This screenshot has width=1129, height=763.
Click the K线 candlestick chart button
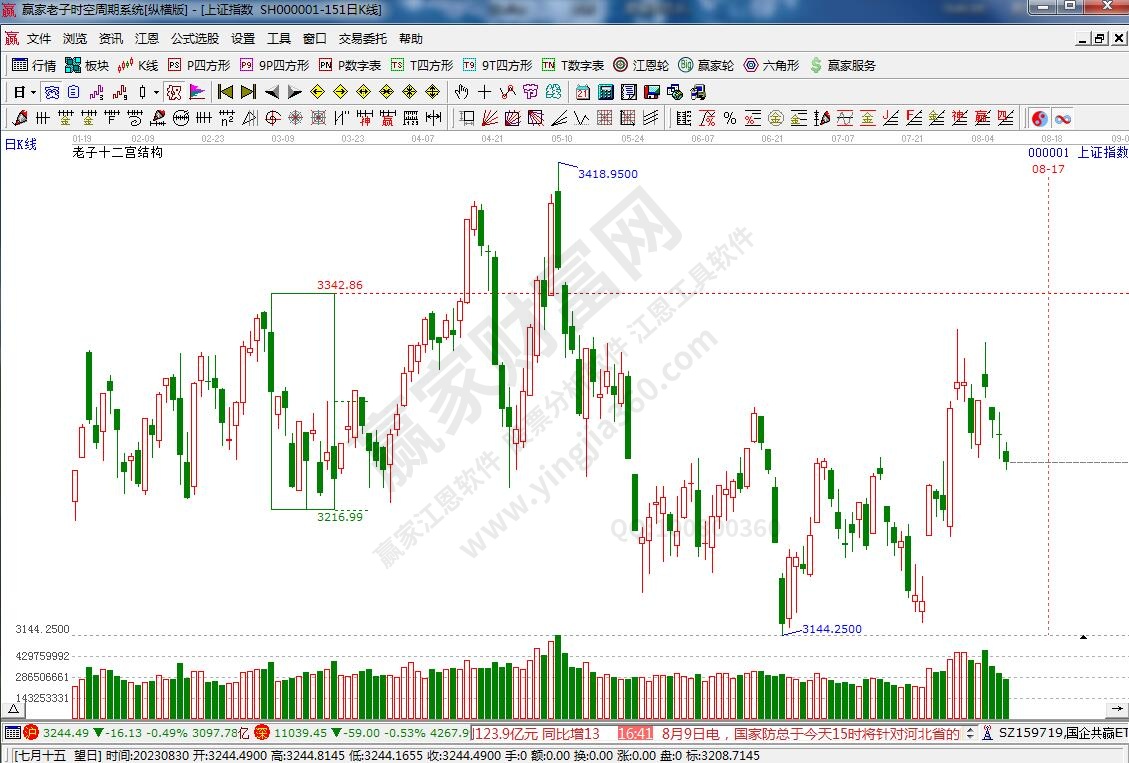point(138,65)
